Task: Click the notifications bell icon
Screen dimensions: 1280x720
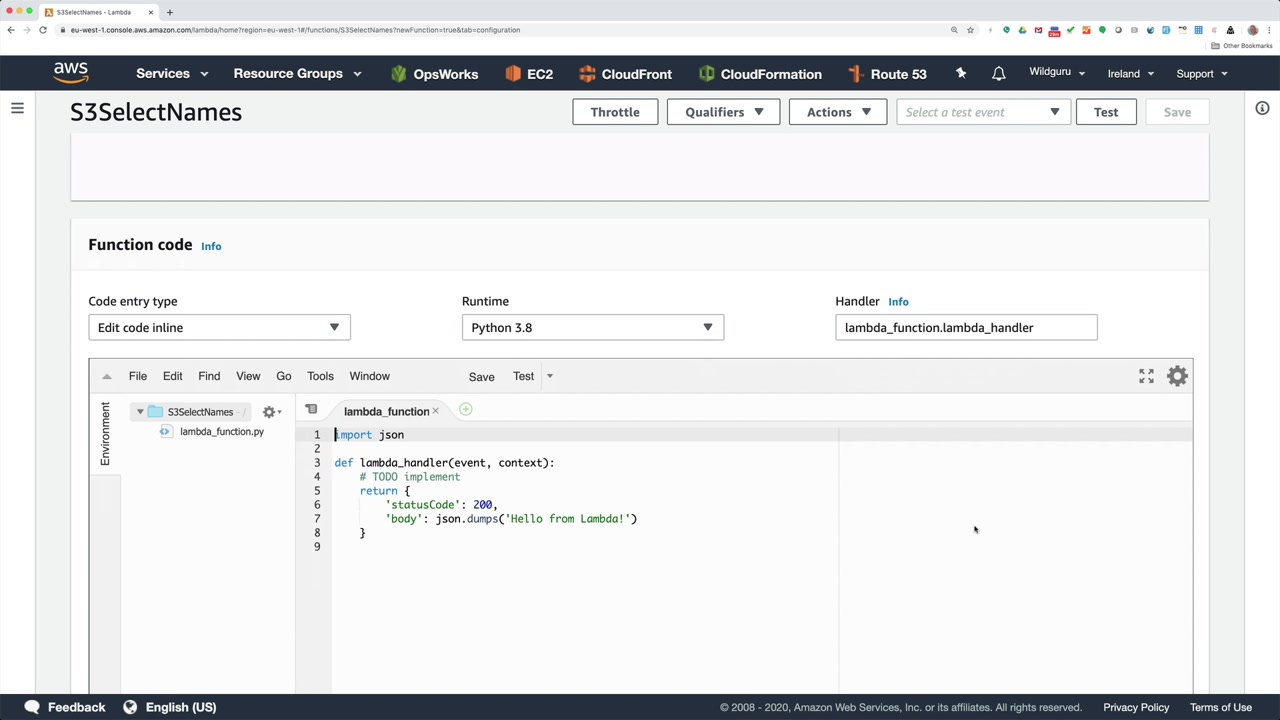Action: (x=998, y=74)
